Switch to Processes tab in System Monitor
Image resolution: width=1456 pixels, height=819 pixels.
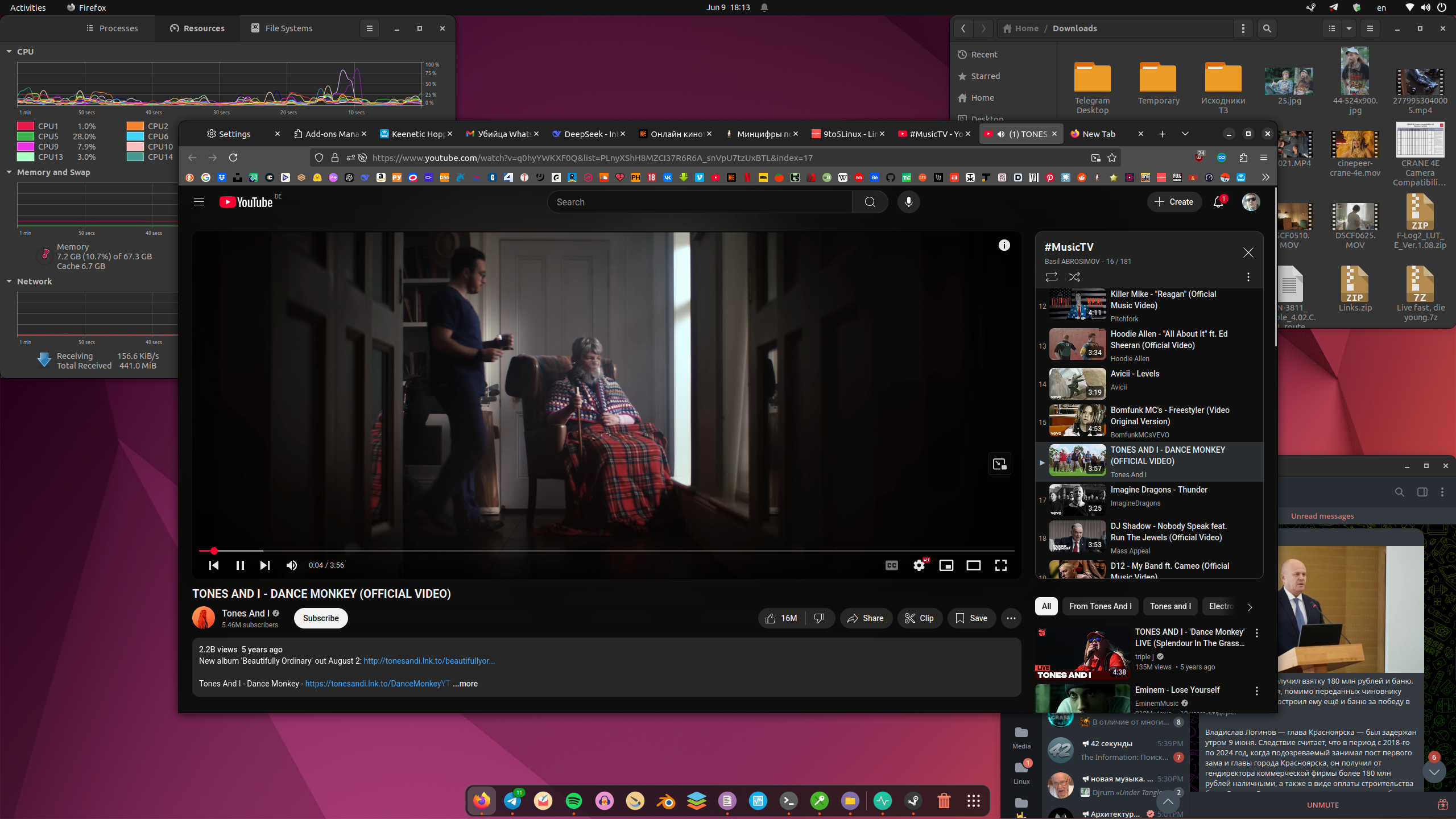click(x=112, y=28)
